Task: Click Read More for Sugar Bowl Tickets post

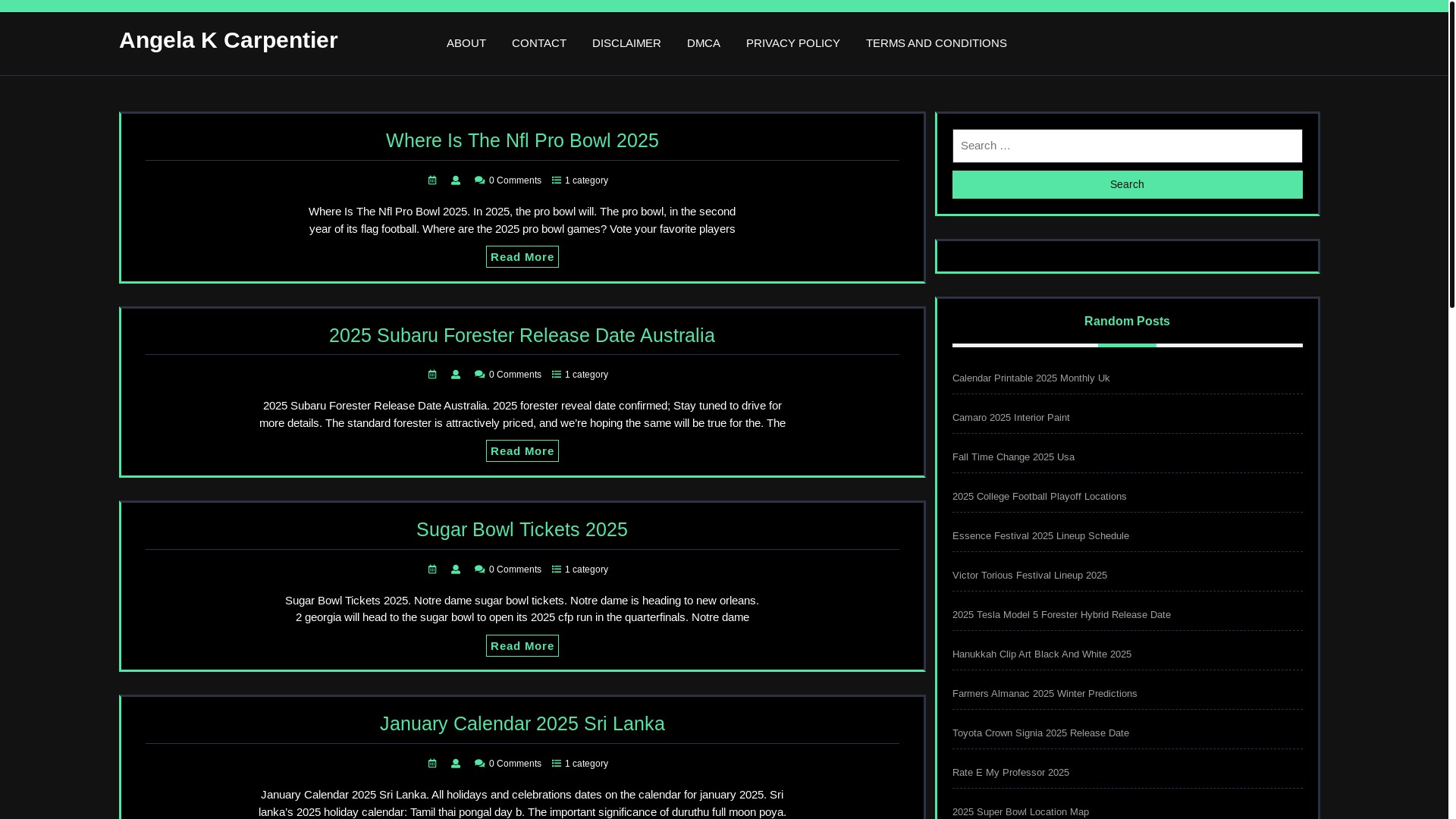Action: (522, 646)
